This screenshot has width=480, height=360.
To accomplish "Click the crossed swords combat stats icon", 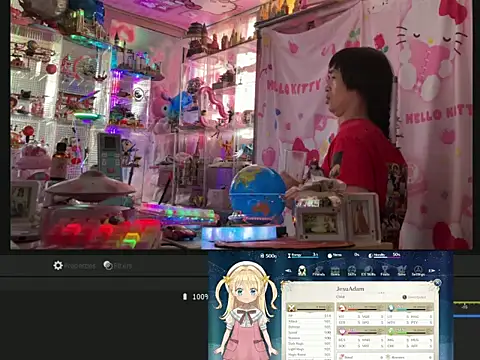I will [x=292, y=307].
